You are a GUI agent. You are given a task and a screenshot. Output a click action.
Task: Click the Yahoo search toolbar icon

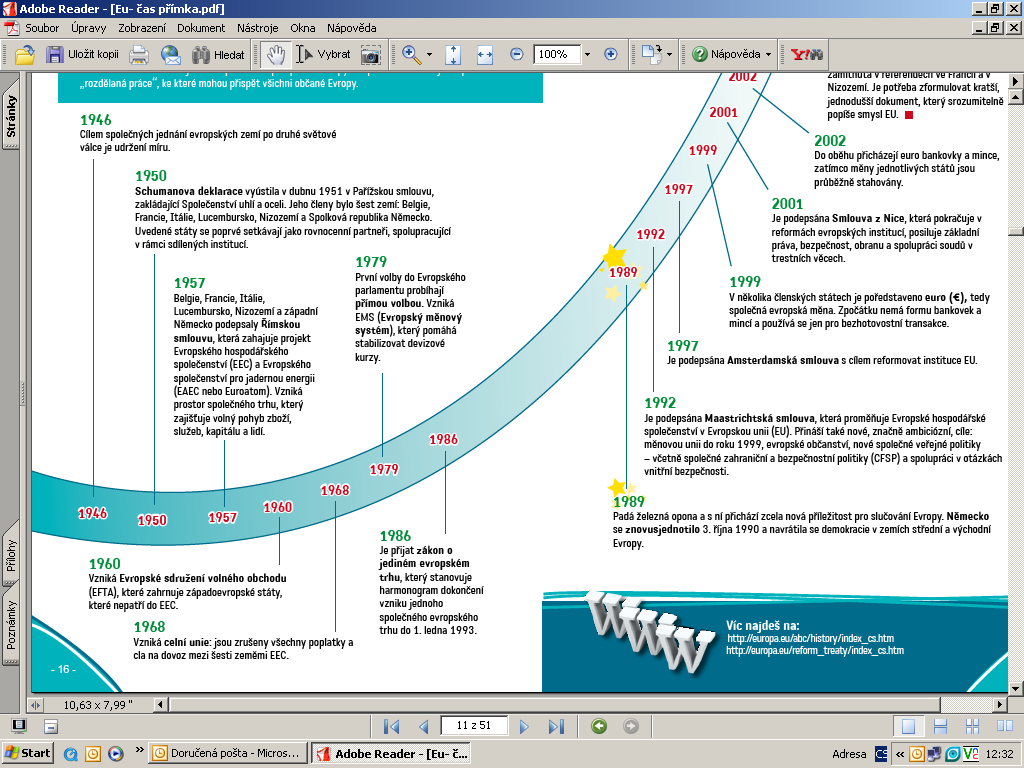point(807,55)
